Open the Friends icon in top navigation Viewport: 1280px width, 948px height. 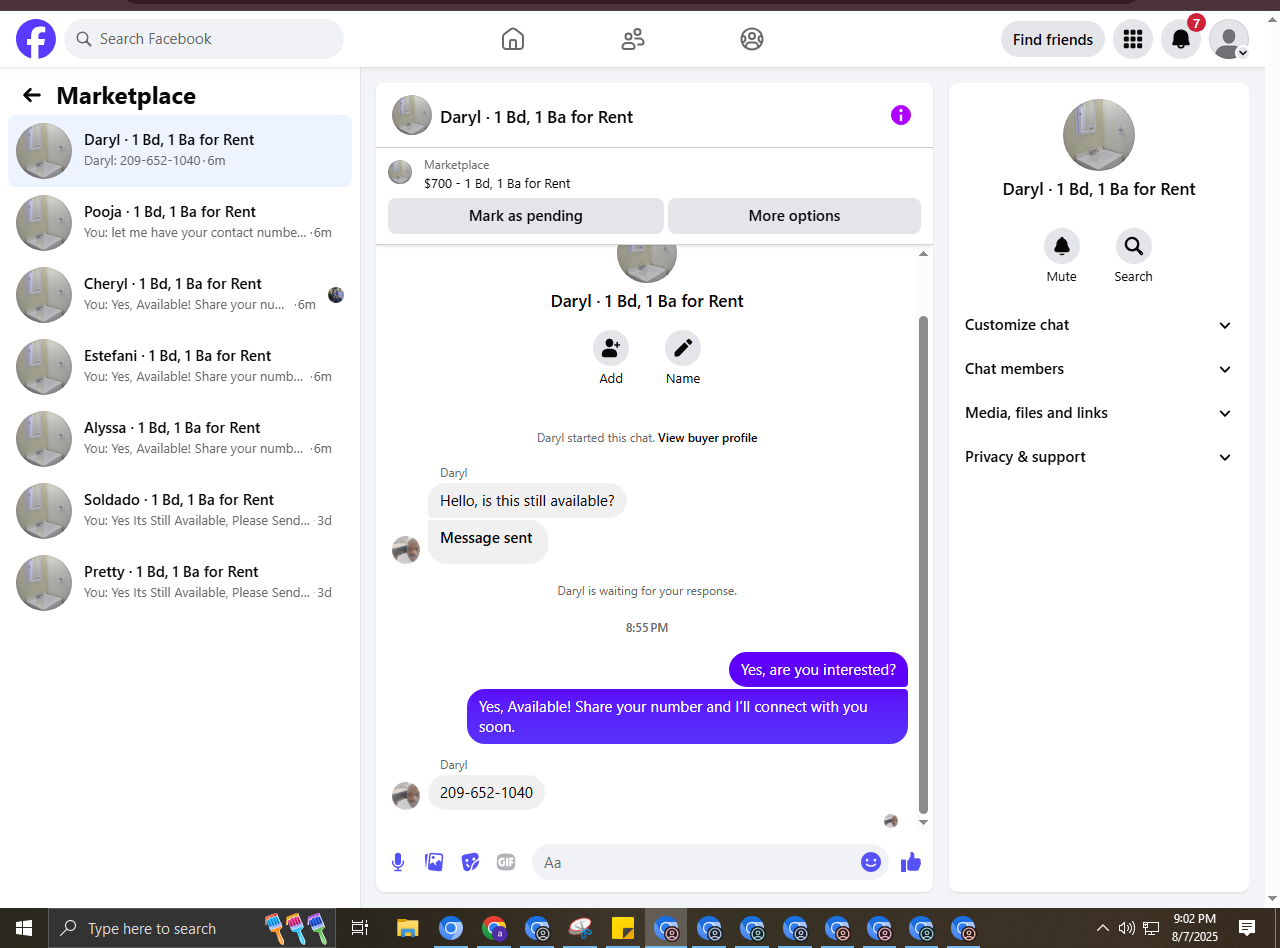coord(632,39)
